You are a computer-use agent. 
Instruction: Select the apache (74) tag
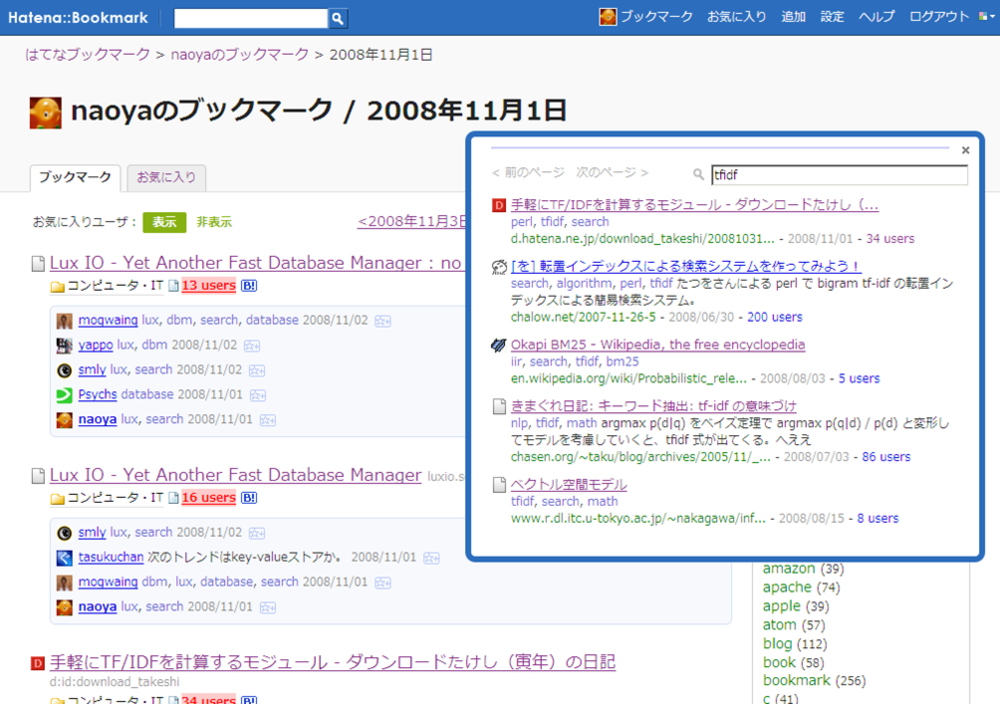[802, 587]
